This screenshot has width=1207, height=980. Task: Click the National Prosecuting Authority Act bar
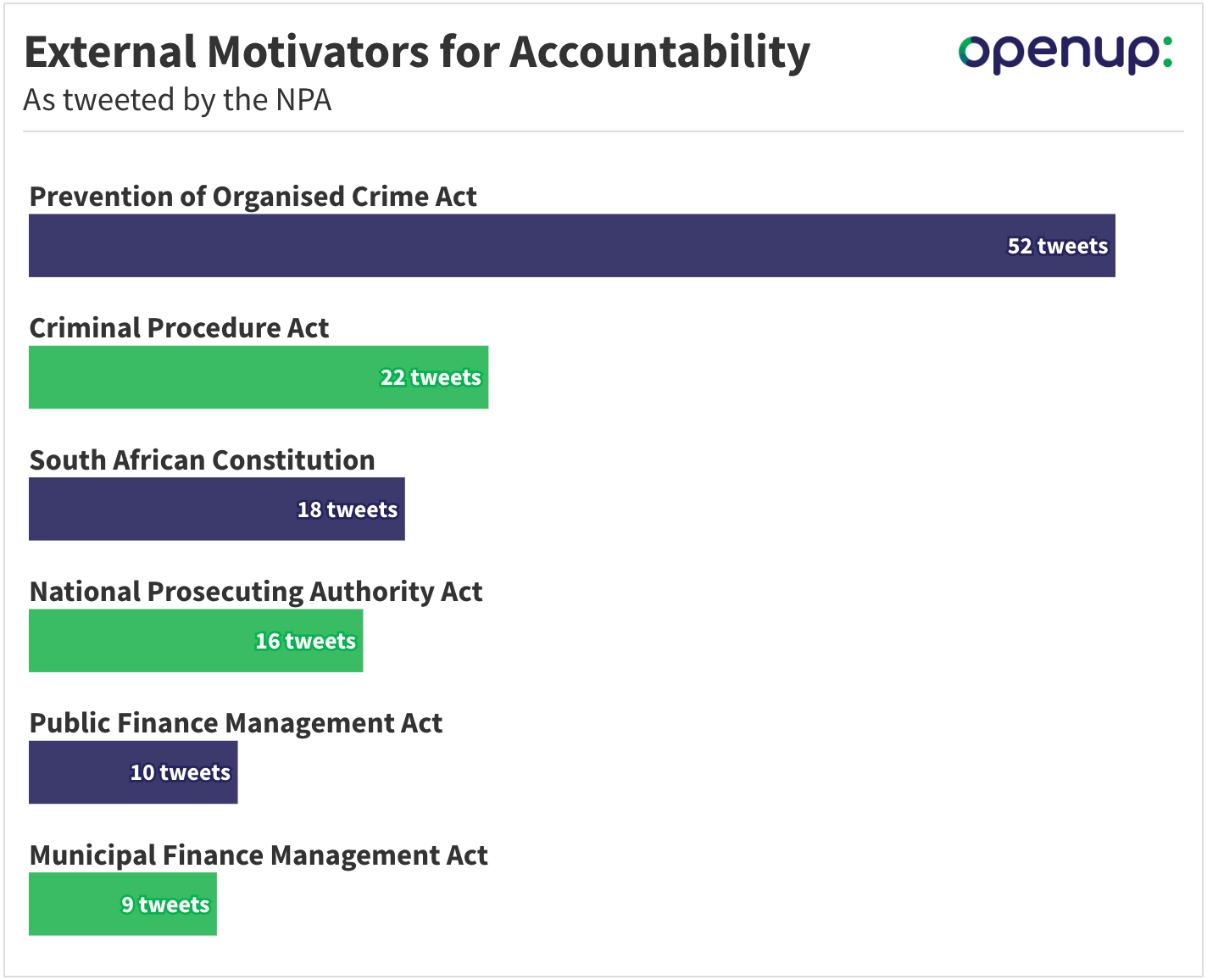(196, 641)
